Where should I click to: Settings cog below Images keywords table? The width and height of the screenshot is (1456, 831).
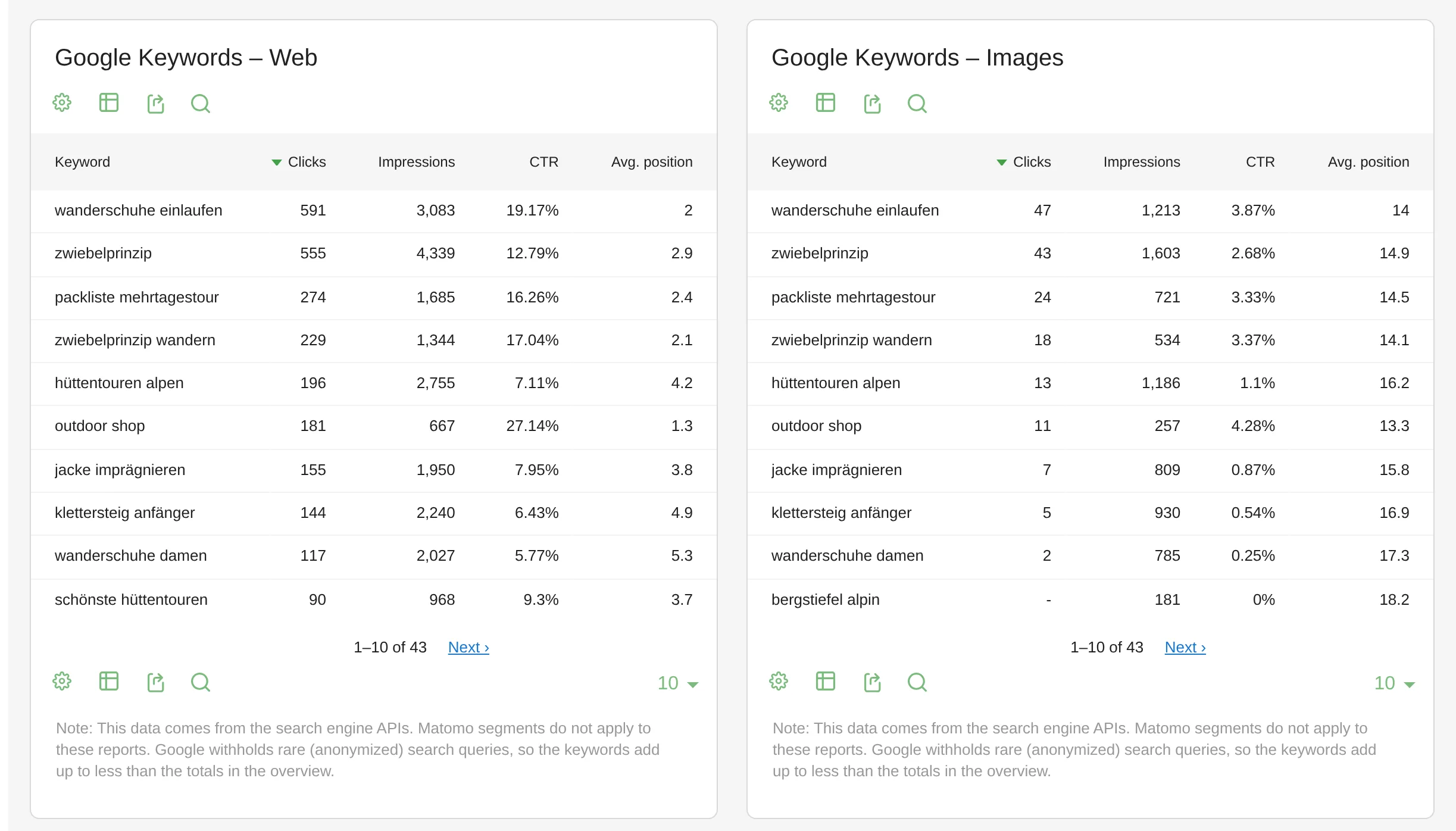coord(779,682)
